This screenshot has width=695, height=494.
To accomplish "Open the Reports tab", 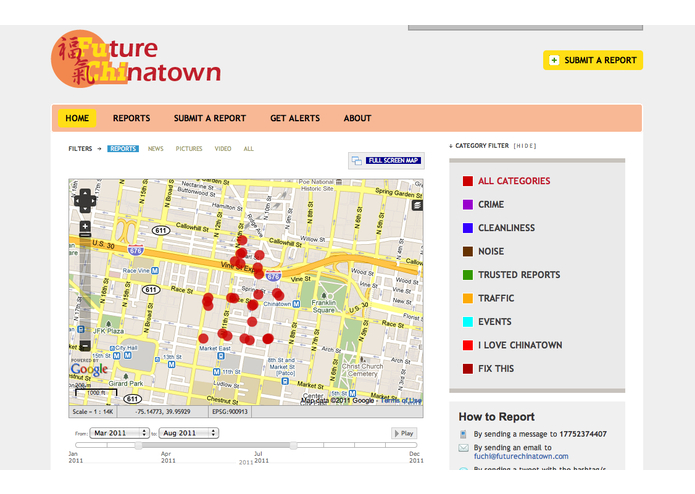I will 132,118.
